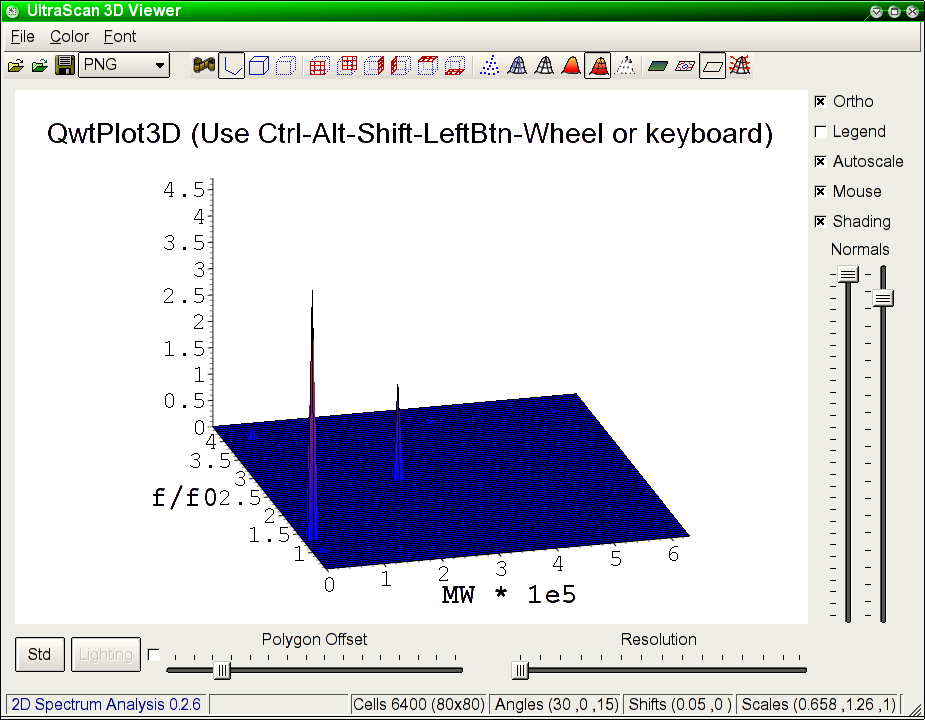Toggle the normals display toolbar icon
925x720 pixels.
coord(740,66)
